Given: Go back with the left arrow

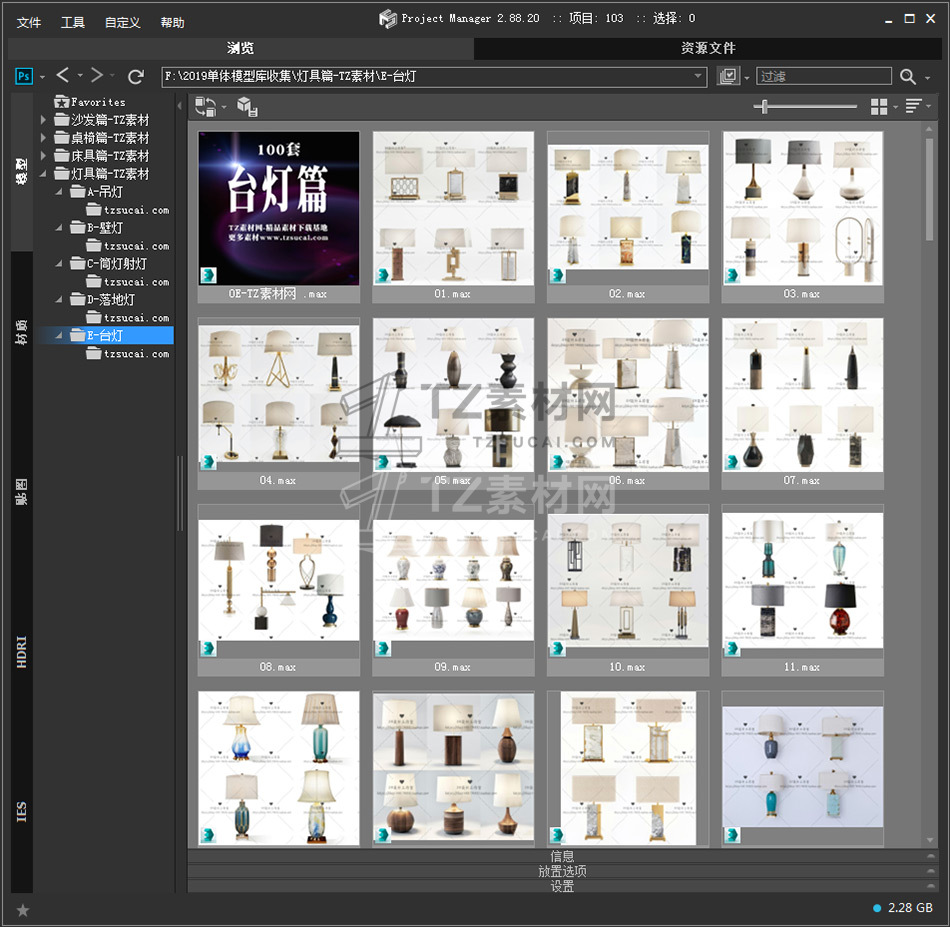Looking at the screenshot, I should tap(63, 76).
